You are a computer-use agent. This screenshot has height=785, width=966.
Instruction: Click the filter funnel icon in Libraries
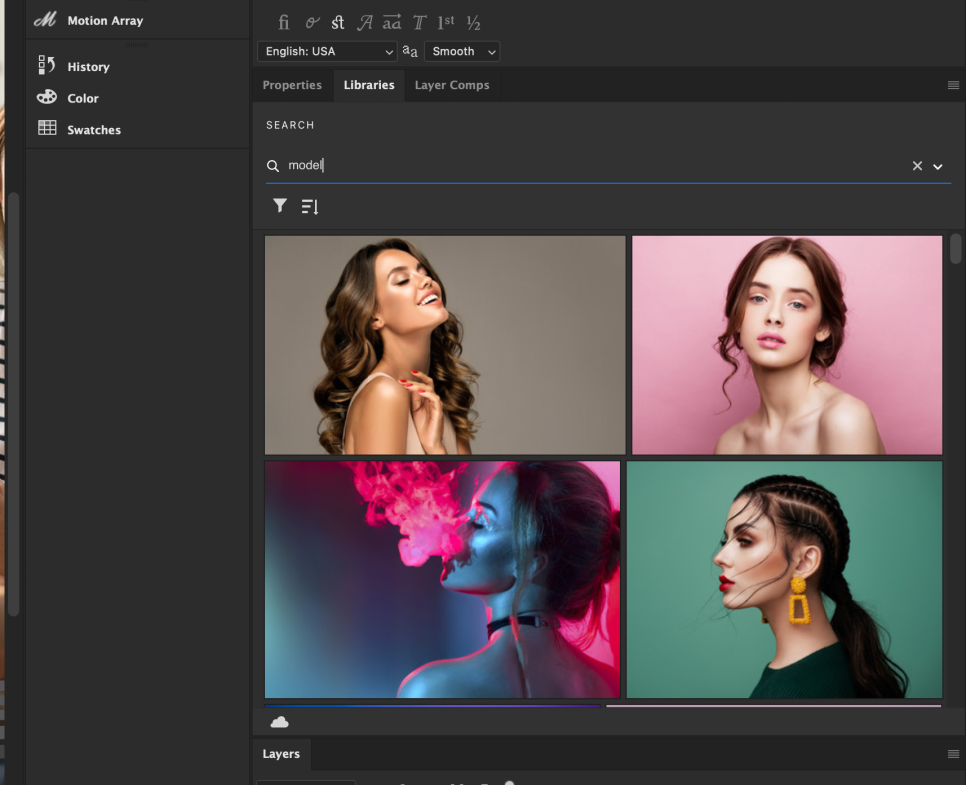[280, 206]
